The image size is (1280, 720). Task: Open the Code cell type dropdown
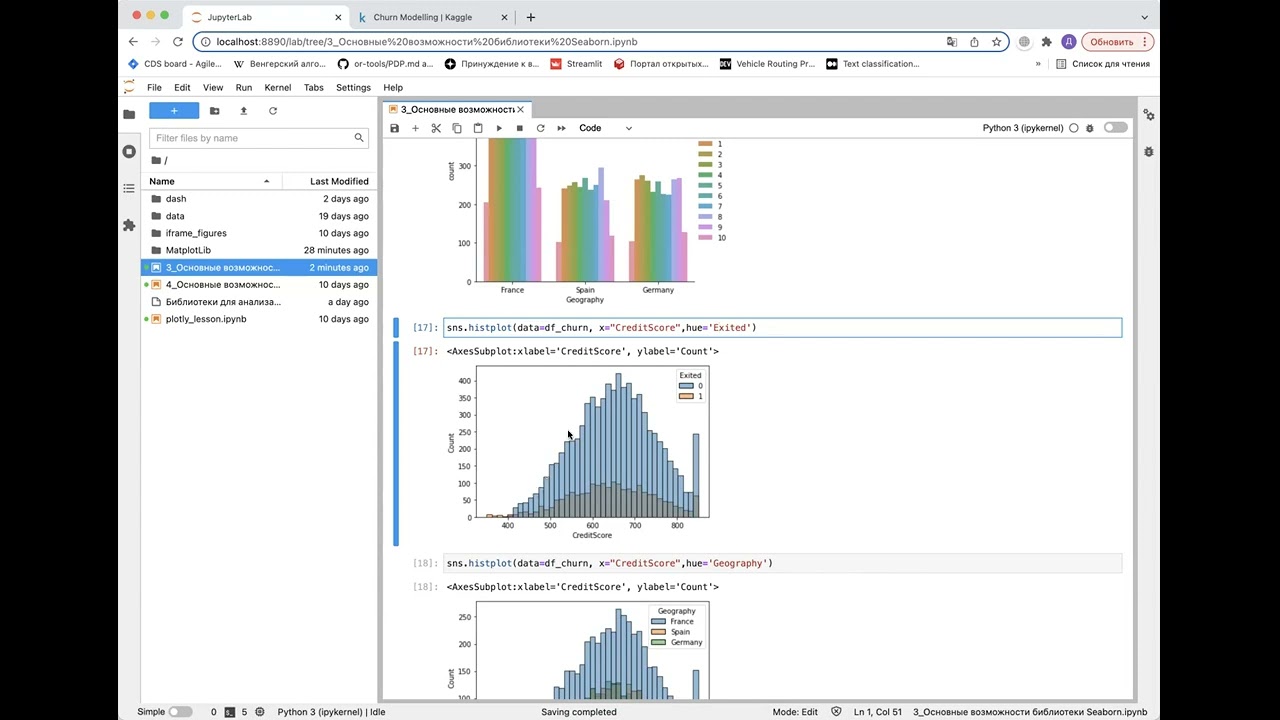pos(605,128)
